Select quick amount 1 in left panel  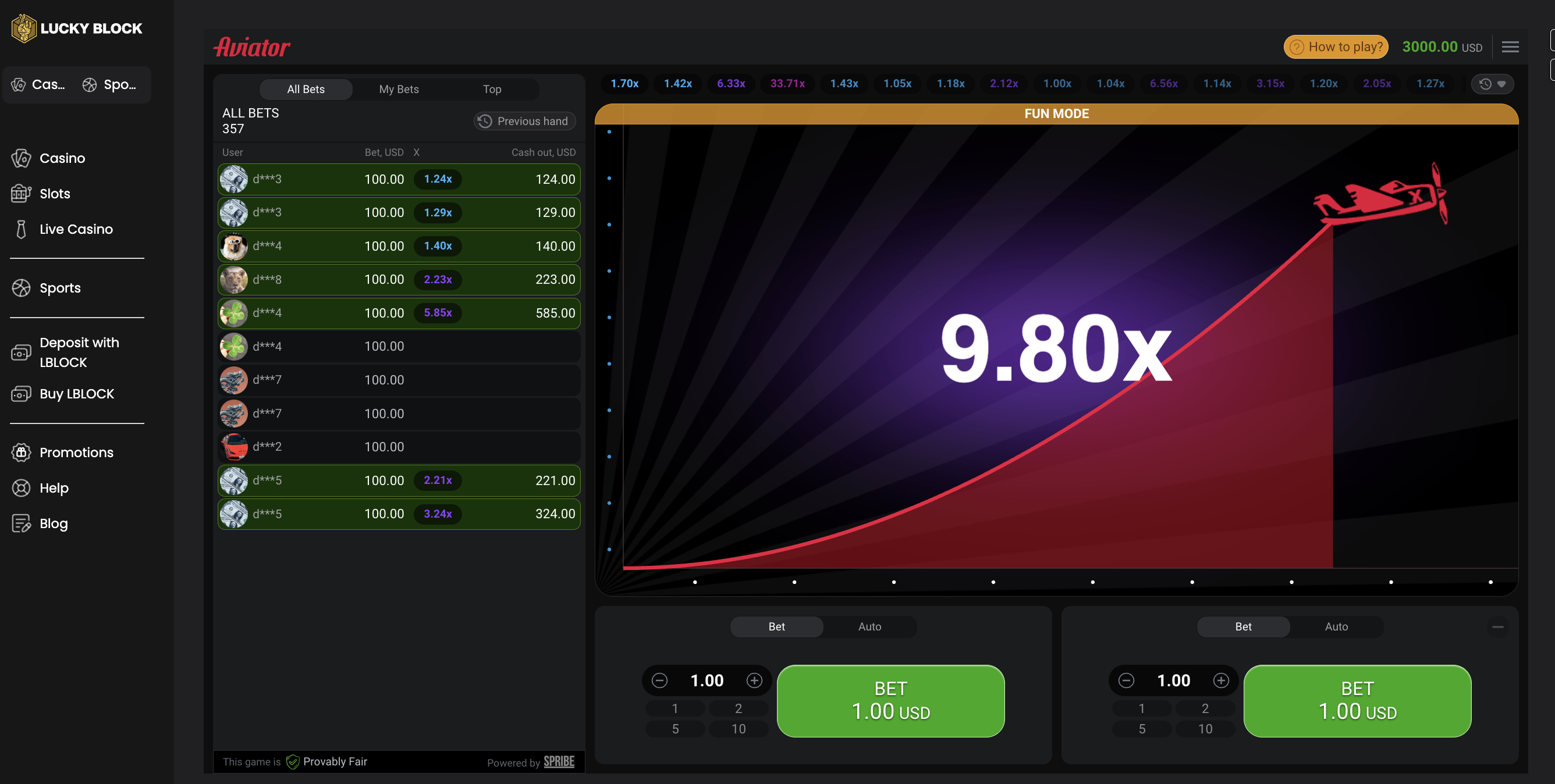675,708
